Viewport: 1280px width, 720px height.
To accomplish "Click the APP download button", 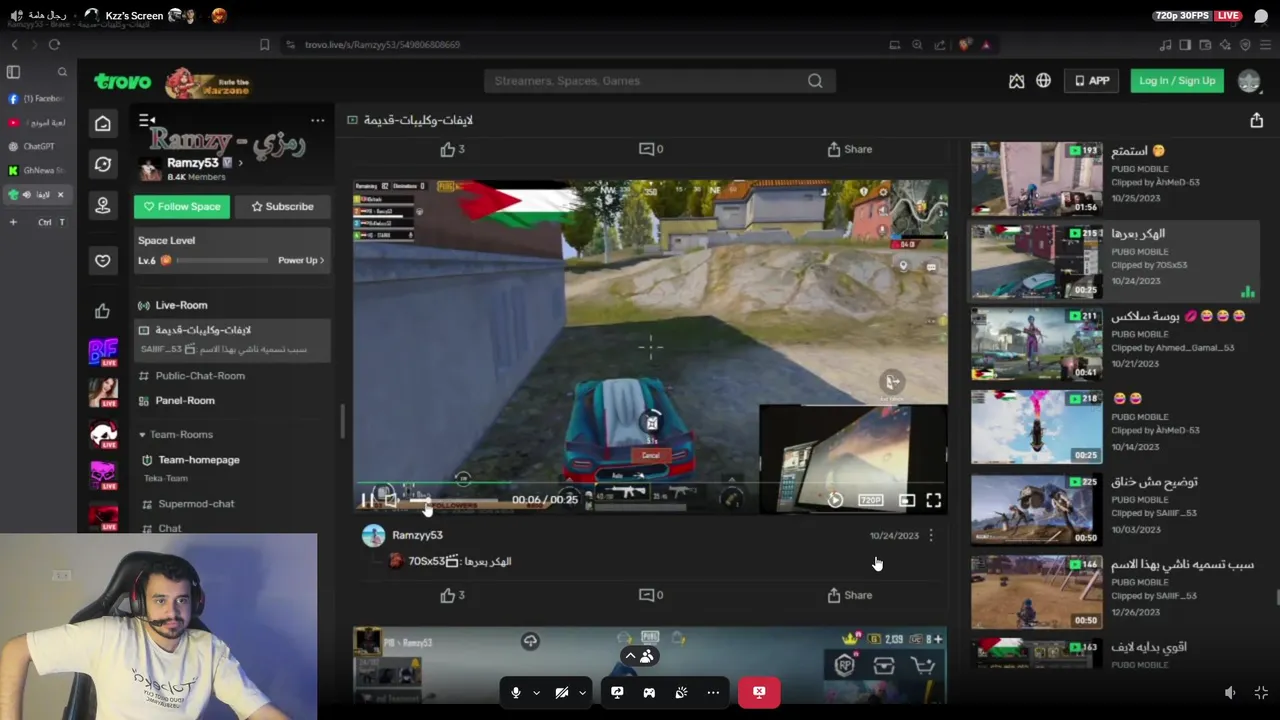I will (x=1091, y=81).
